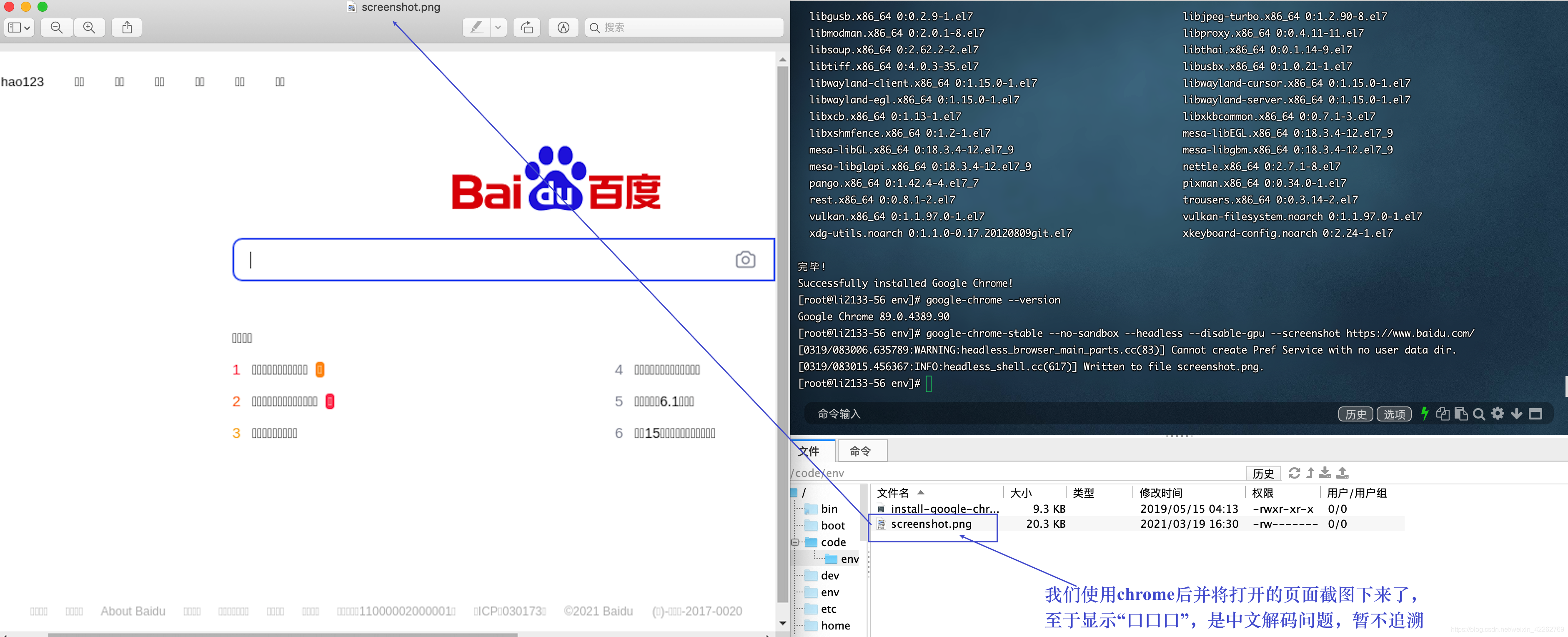Image resolution: width=1568 pixels, height=637 pixels.
Task: Sort by 用户/用户组 column header
Action: tap(1357, 493)
